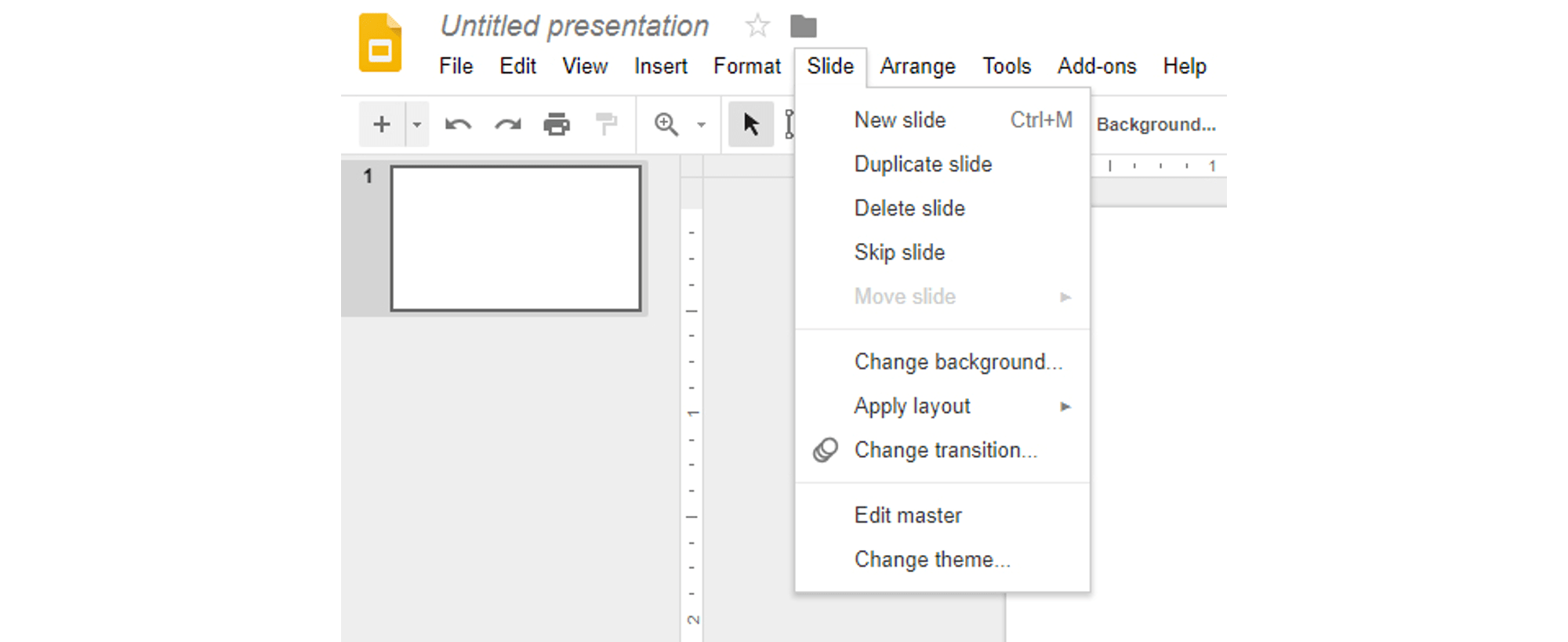
Task: Select the zoom magnifier tool
Action: (666, 124)
